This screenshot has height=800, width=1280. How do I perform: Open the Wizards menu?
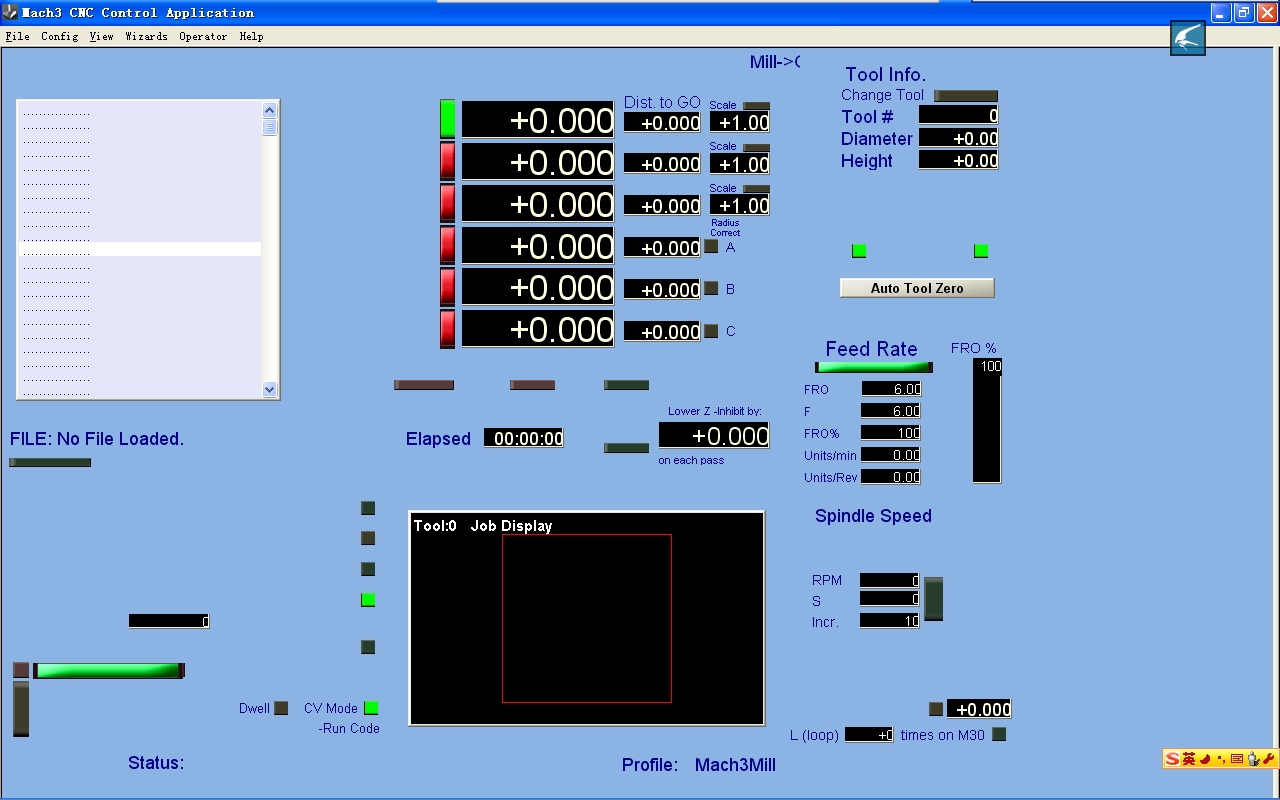coord(146,36)
